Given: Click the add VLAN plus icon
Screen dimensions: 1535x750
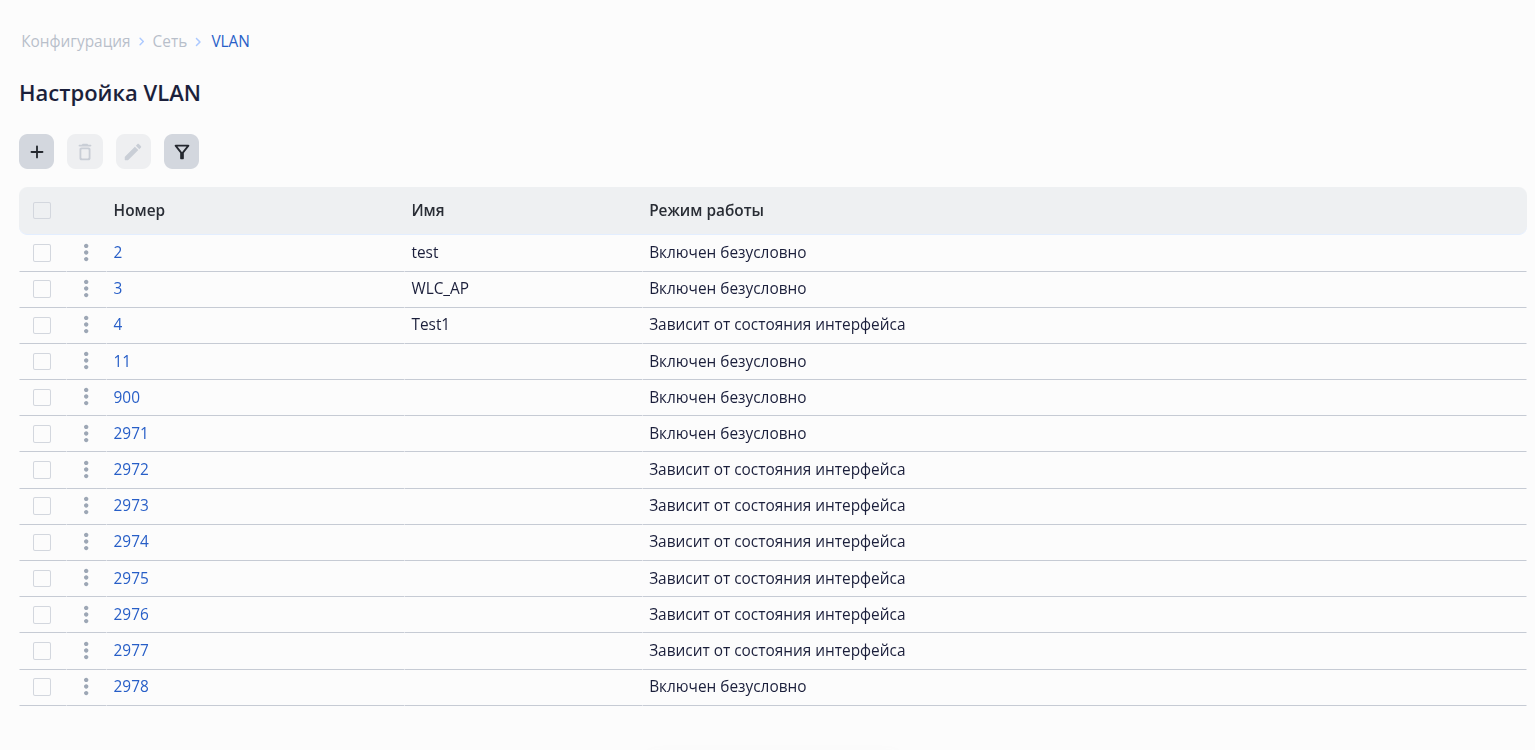Looking at the screenshot, I should click(36, 152).
